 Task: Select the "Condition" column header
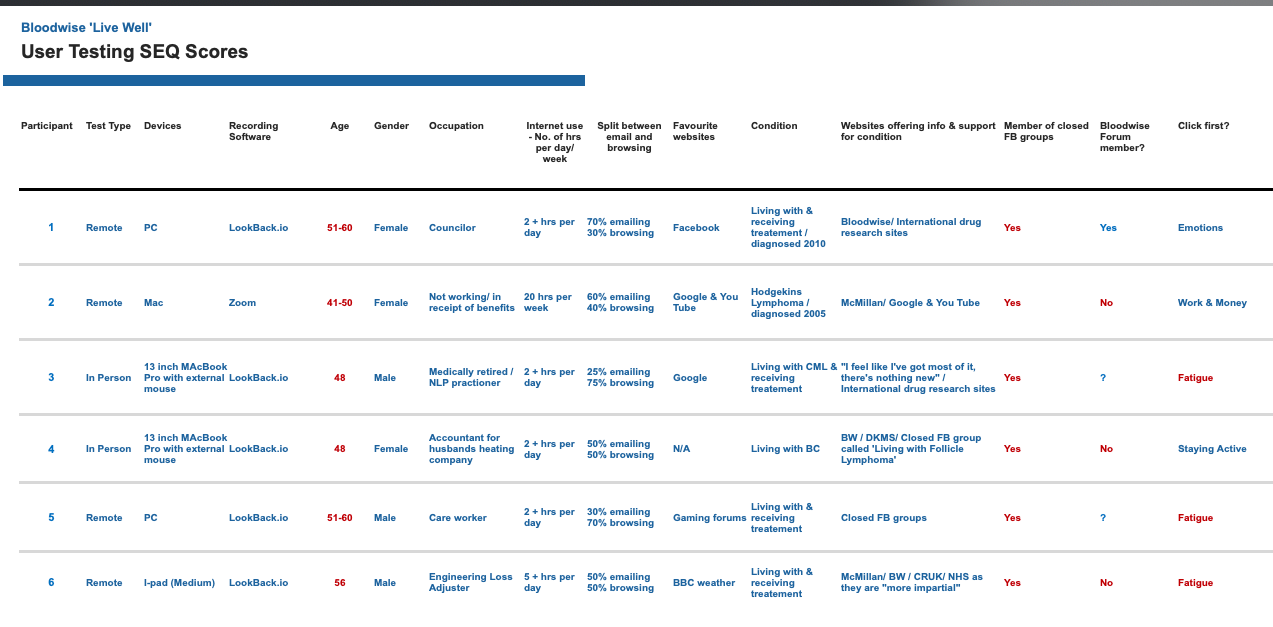(x=774, y=126)
